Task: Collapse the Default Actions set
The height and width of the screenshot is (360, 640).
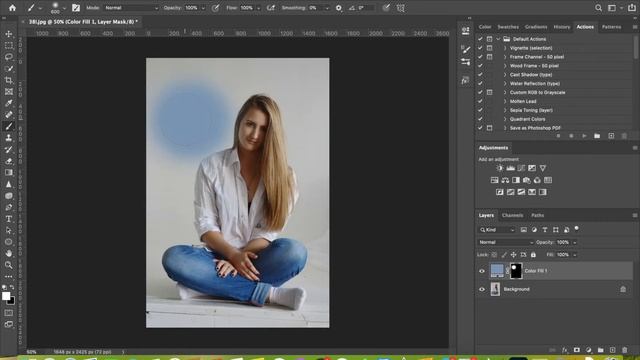Action: pyautogui.click(x=498, y=39)
